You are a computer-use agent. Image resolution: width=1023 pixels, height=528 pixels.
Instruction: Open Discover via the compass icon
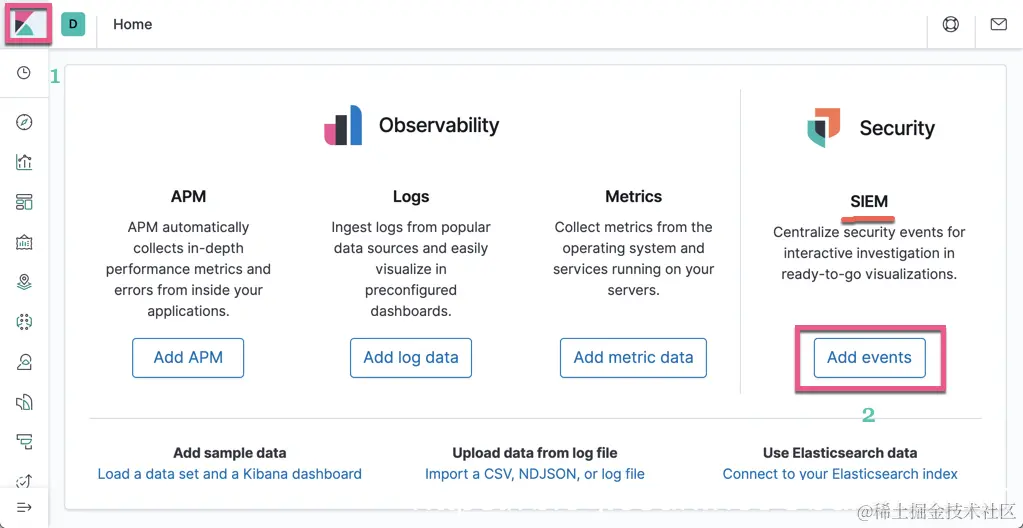coord(24,122)
